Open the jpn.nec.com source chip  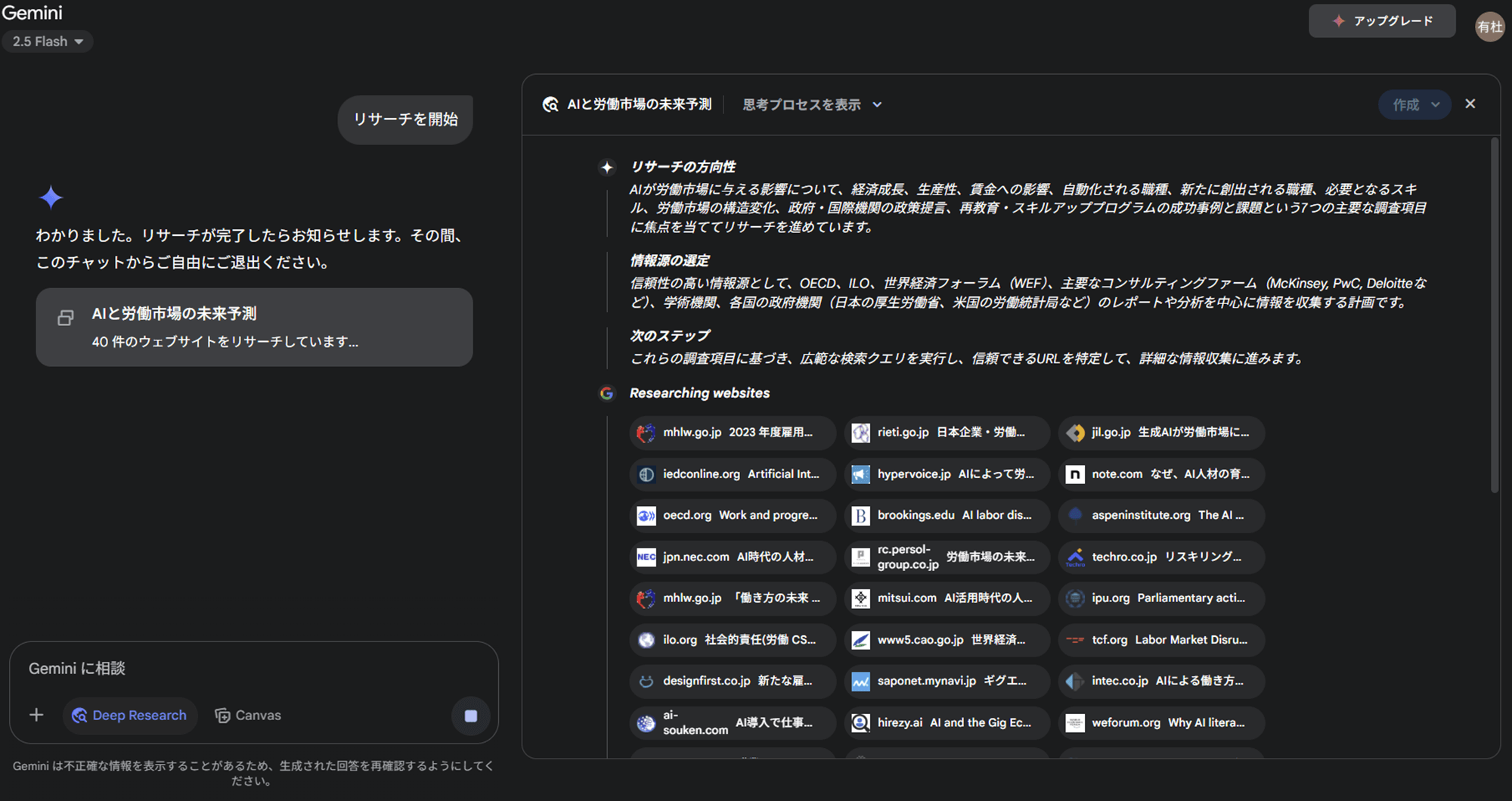tap(733, 557)
